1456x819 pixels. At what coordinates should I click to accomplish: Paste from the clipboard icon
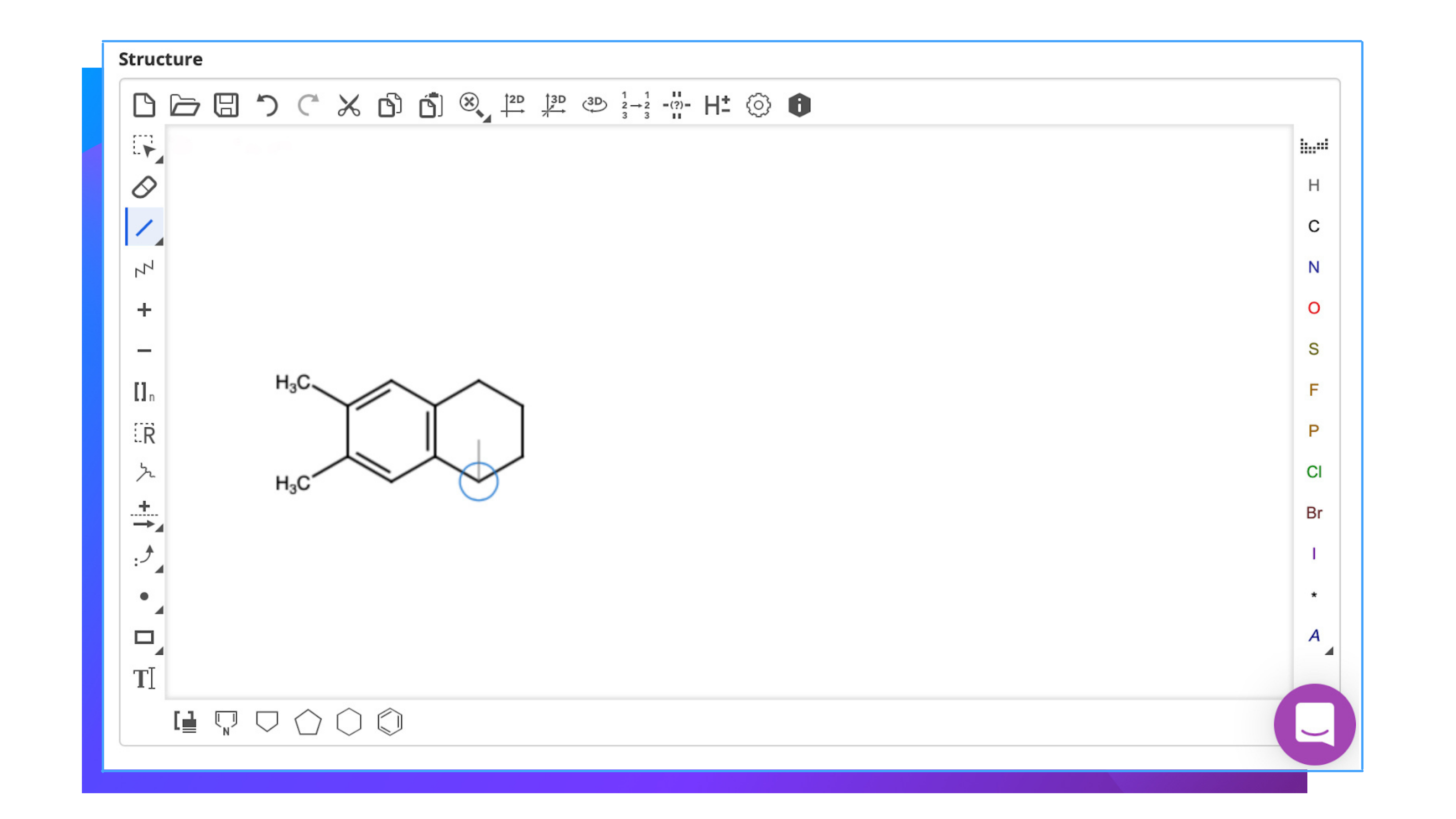click(x=431, y=105)
